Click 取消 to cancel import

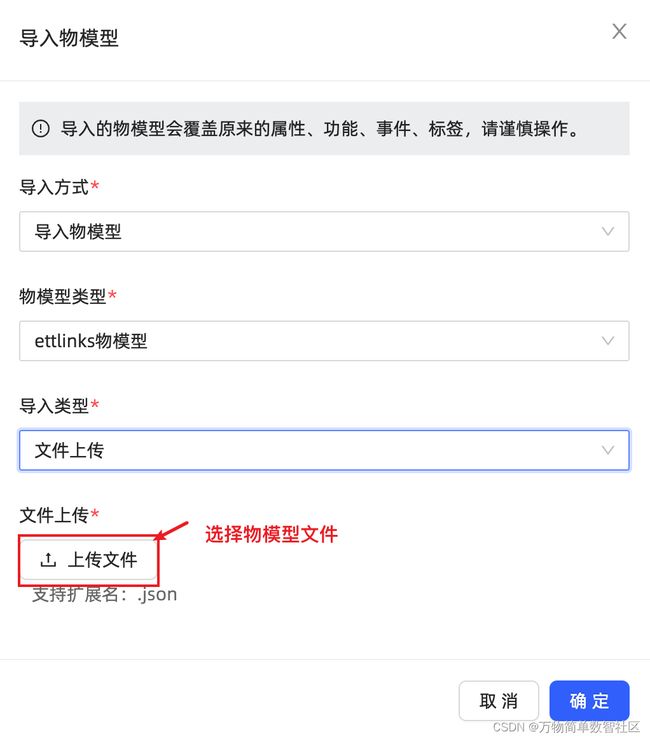[x=499, y=701]
